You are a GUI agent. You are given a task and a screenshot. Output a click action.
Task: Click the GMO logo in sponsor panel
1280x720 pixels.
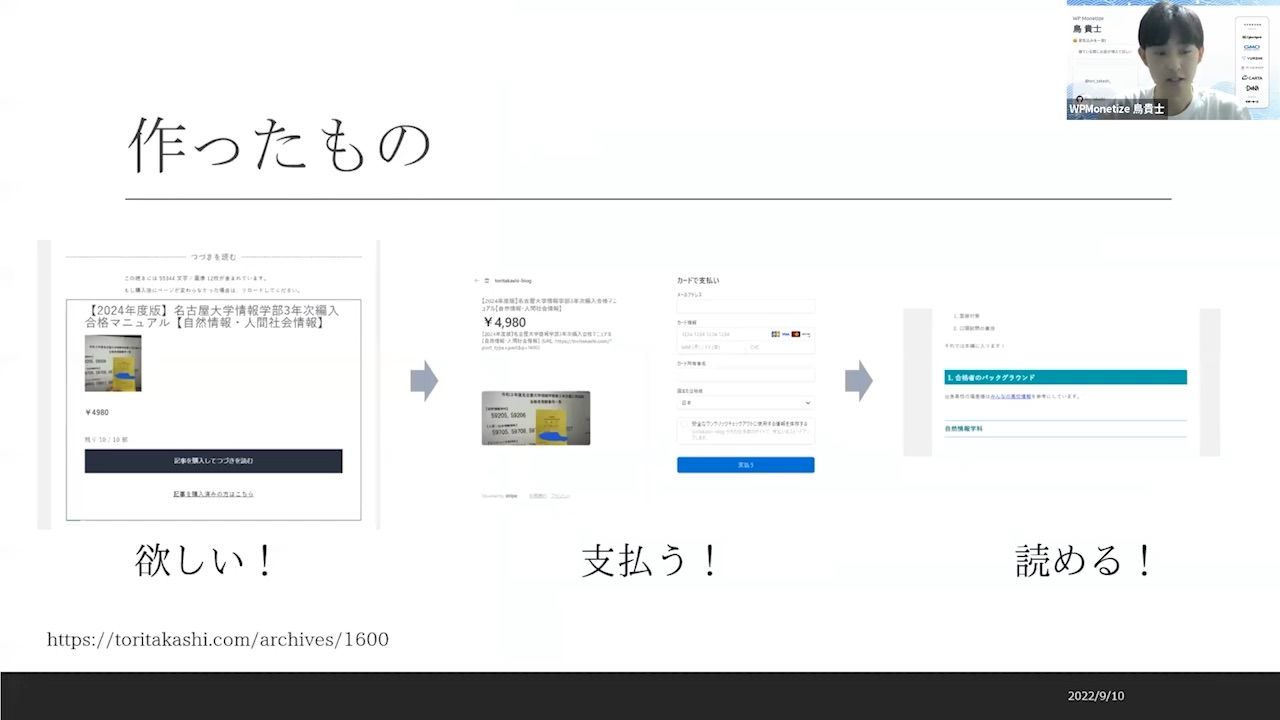[1251, 47]
